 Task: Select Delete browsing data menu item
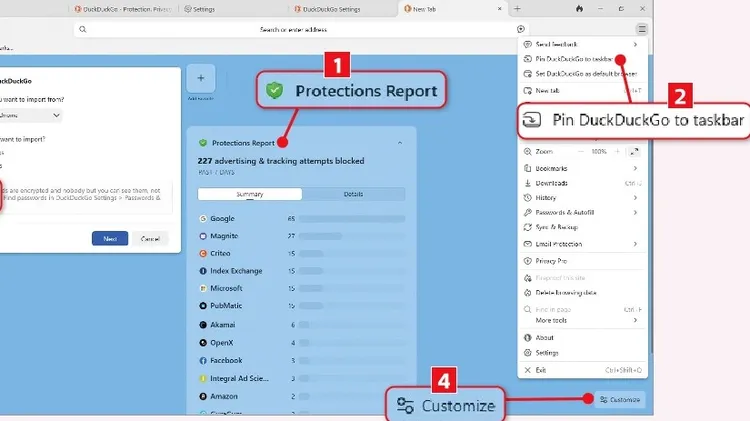[582, 293]
